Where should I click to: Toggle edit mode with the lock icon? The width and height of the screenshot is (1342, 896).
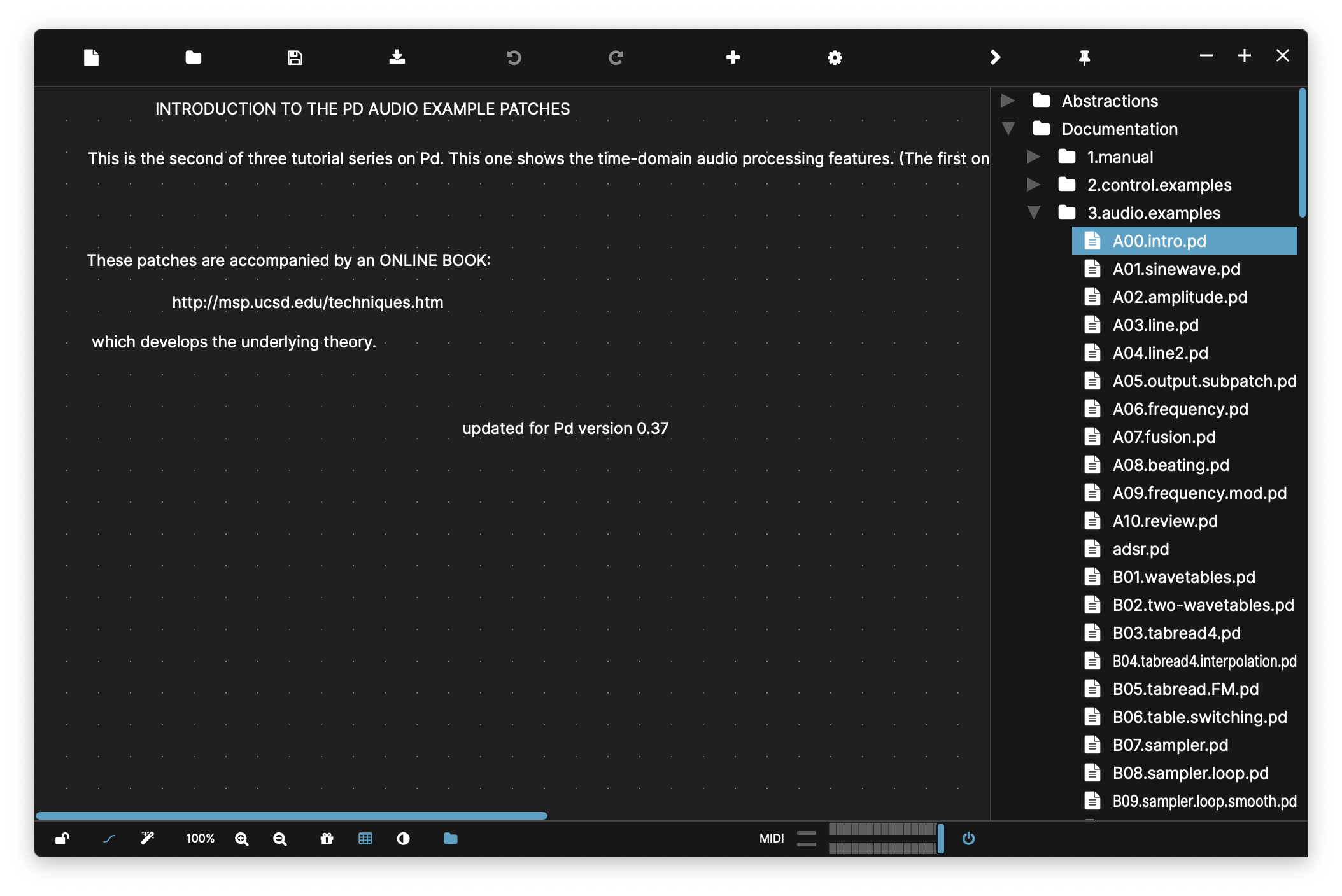61,839
